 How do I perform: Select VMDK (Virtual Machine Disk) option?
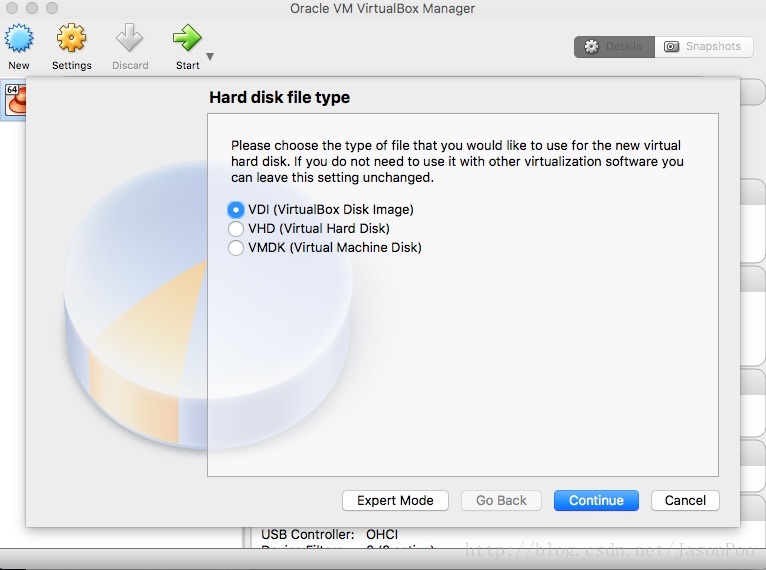[x=325, y=248]
